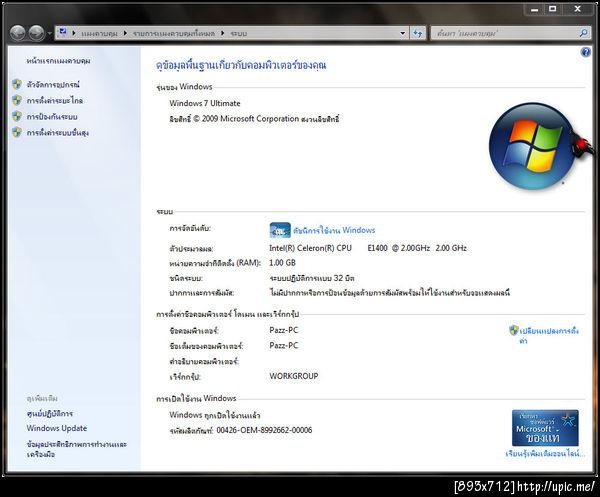Screen dimensions: 600x497
Task: Click the learn more online link
Action: click(545, 454)
